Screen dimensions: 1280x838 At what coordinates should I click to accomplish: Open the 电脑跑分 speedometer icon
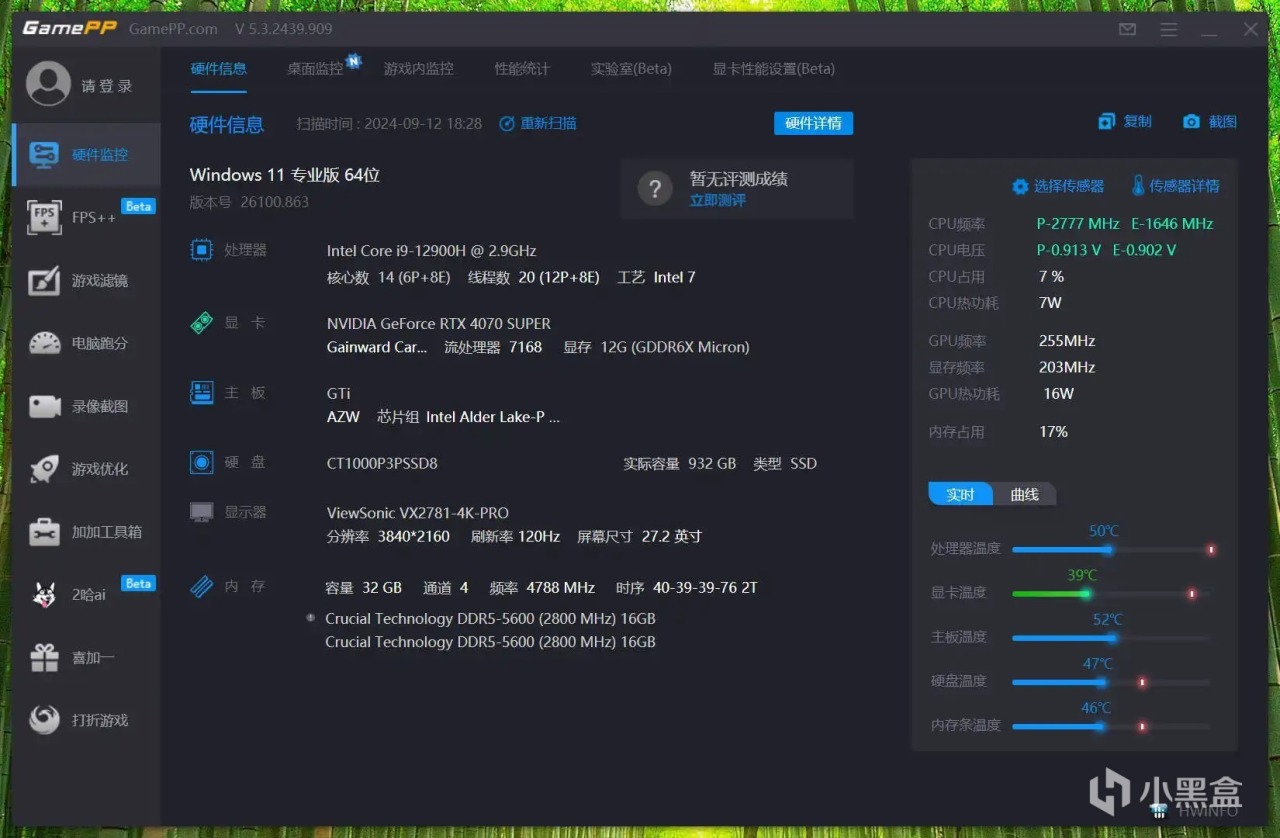pos(45,343)
